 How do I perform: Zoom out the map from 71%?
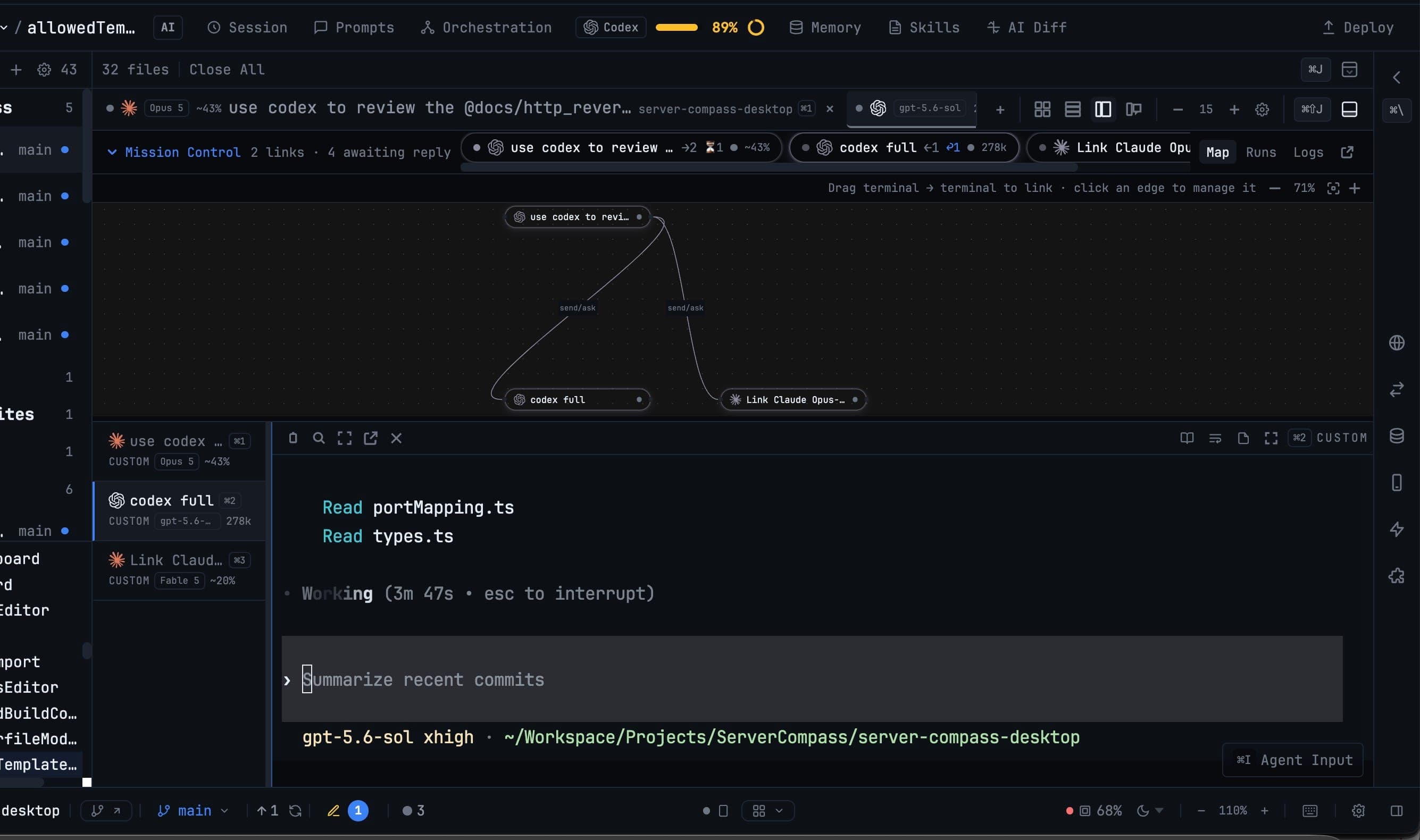(1274, 188)
